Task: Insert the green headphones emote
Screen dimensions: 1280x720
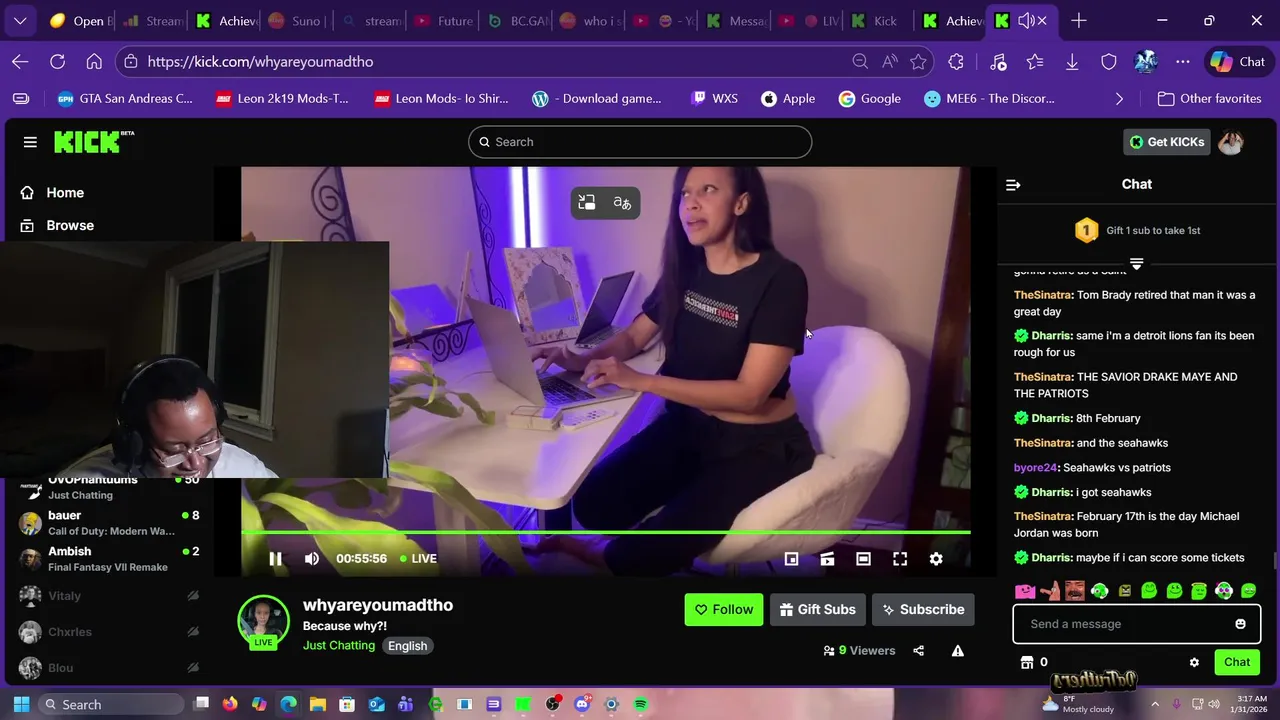Action: pos(1100,591)
